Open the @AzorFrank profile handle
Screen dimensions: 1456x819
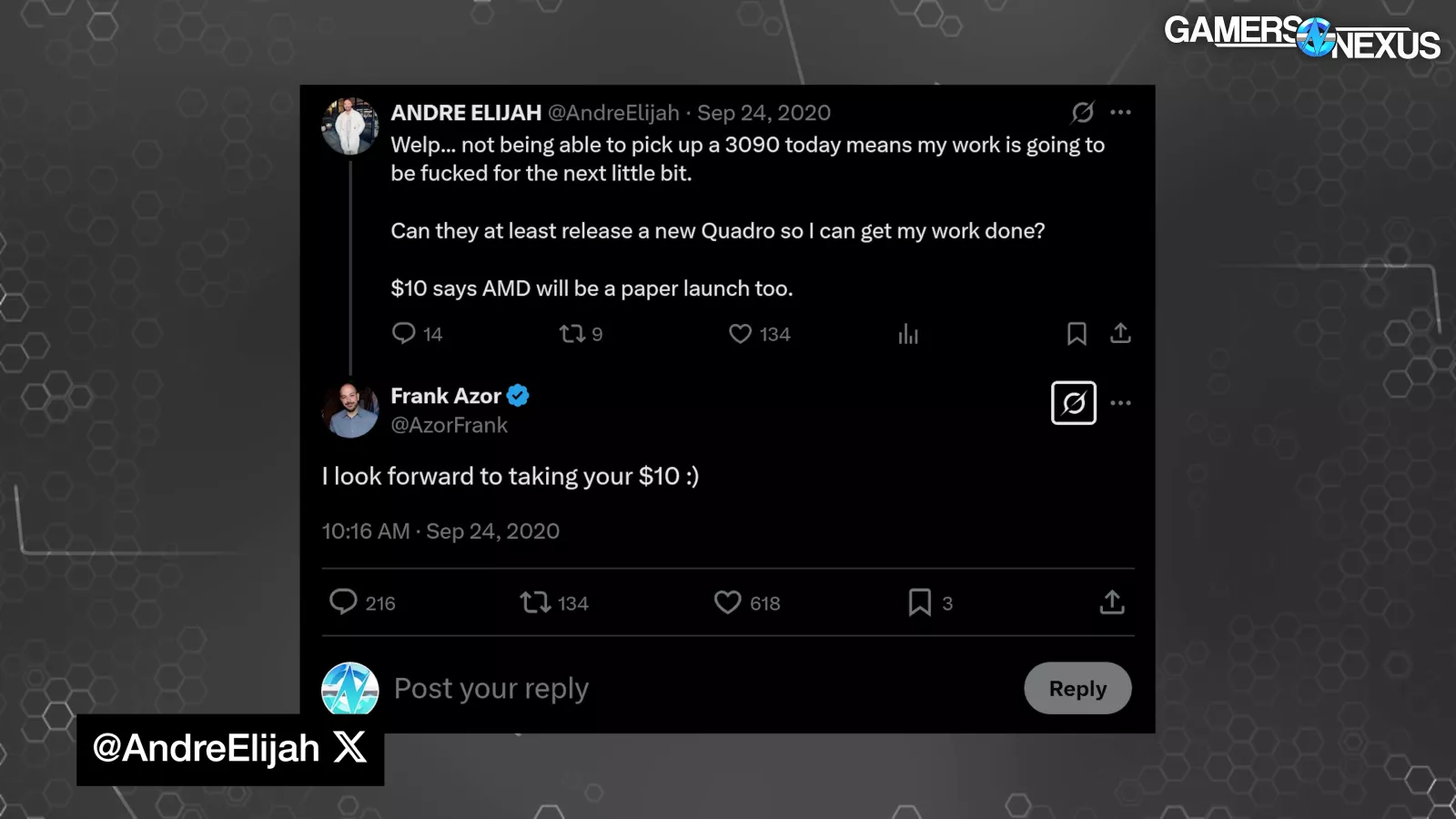[x=450, y=425]
